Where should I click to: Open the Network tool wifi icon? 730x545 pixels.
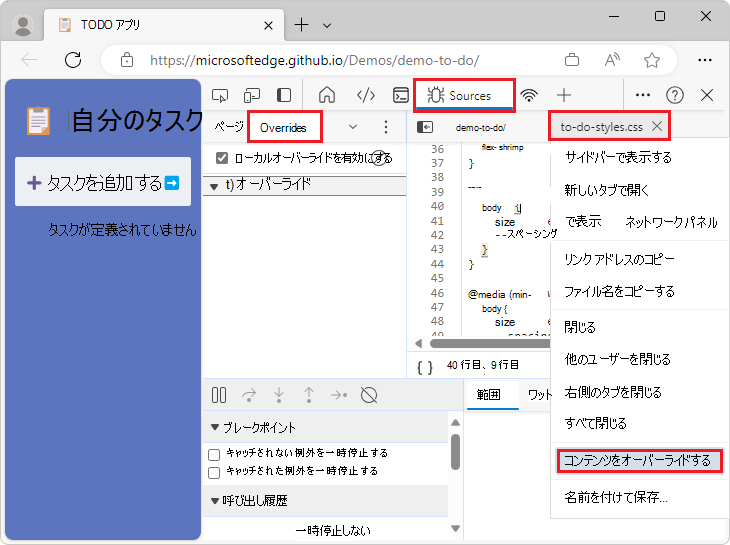(x=529, y=95)
